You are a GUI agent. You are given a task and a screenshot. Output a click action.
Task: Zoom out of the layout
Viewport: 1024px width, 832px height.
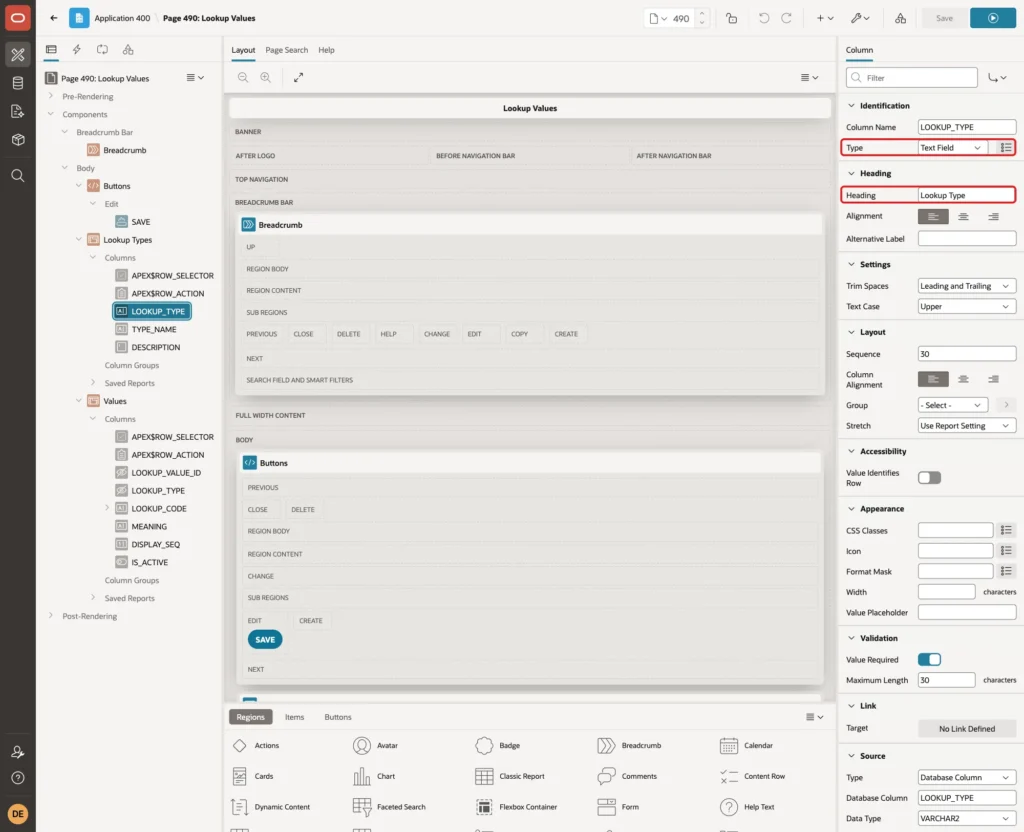pyautogui.click(x=243, y=77)
